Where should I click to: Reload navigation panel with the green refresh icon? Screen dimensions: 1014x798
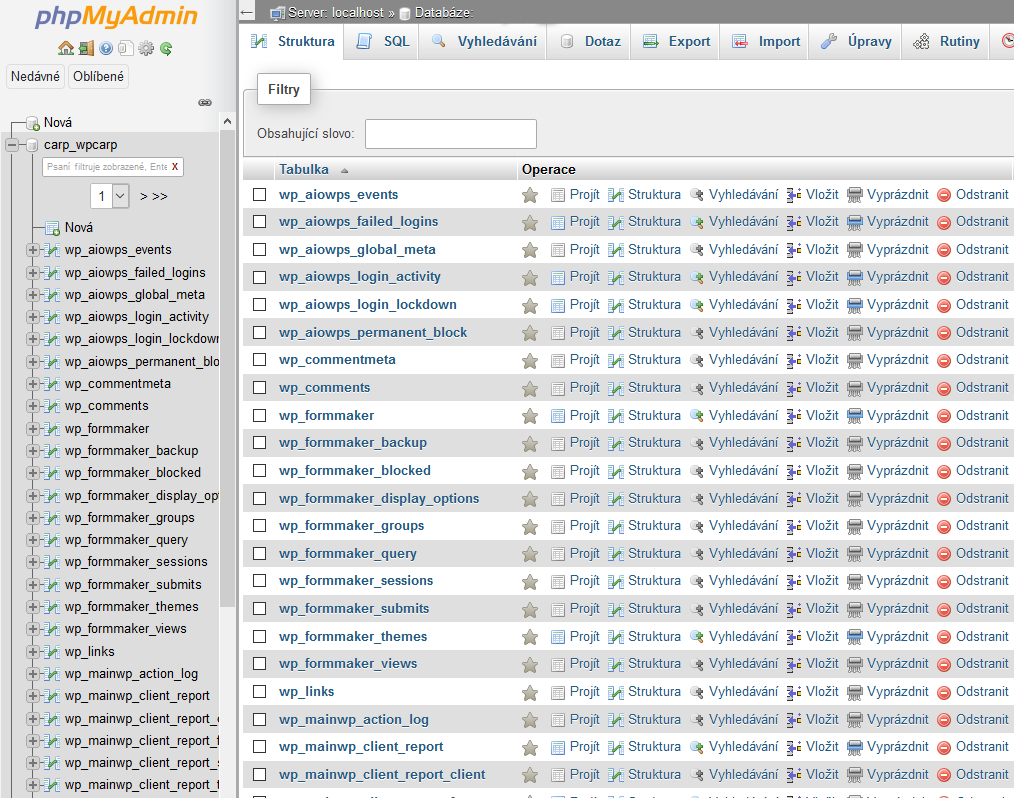coord(166,49)
